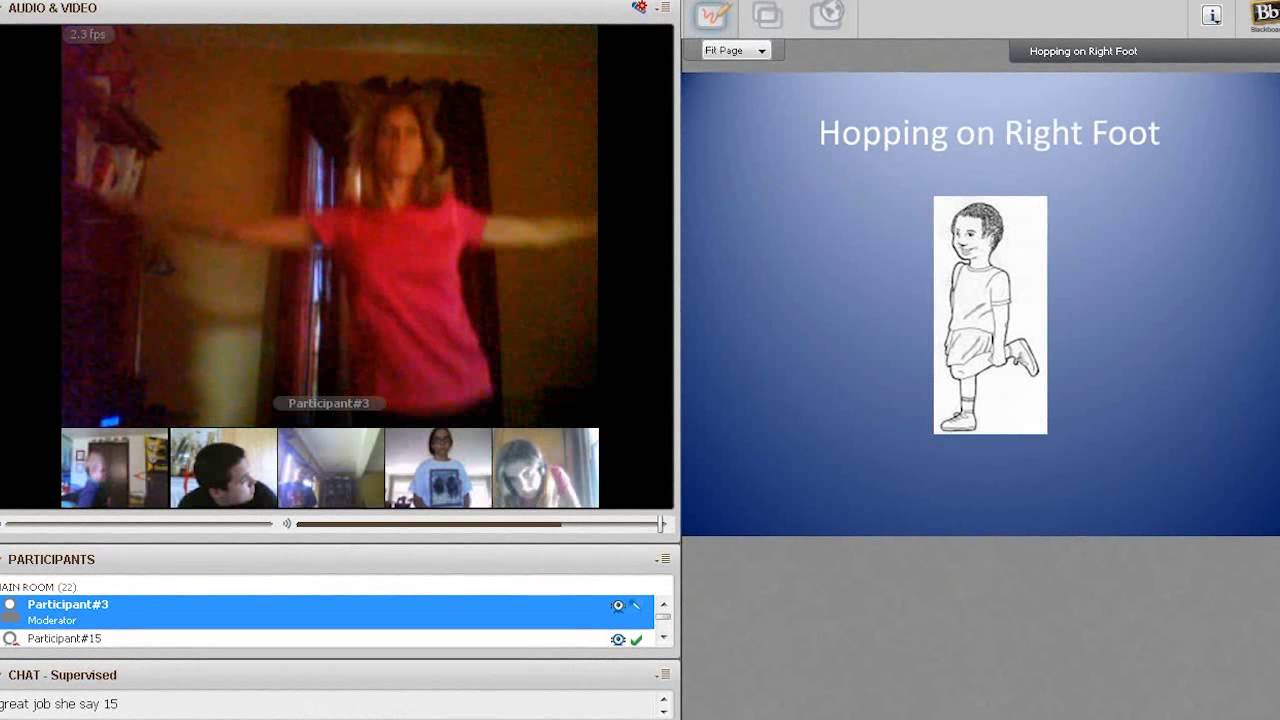Screen dimensions: 1280x720
Task: Open the Participants panel options menu
Action: tap(663, 559)
